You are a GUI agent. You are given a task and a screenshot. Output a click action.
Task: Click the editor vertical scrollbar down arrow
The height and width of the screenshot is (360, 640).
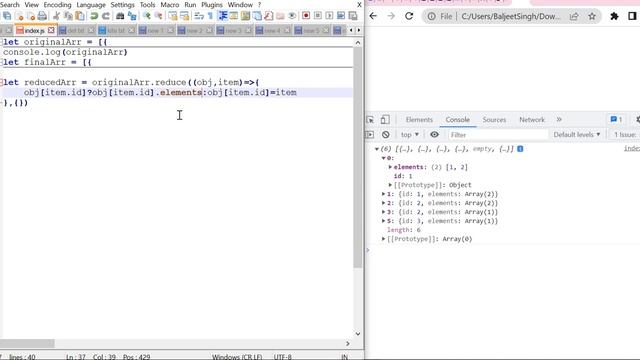[x=358, y=334]
